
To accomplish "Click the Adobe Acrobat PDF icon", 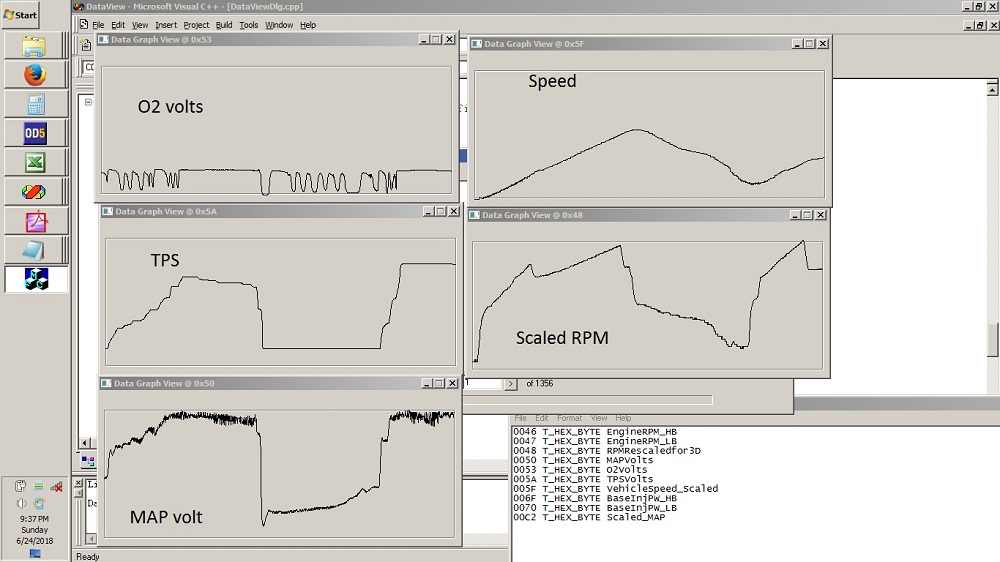I will click(x=35, y=221).
